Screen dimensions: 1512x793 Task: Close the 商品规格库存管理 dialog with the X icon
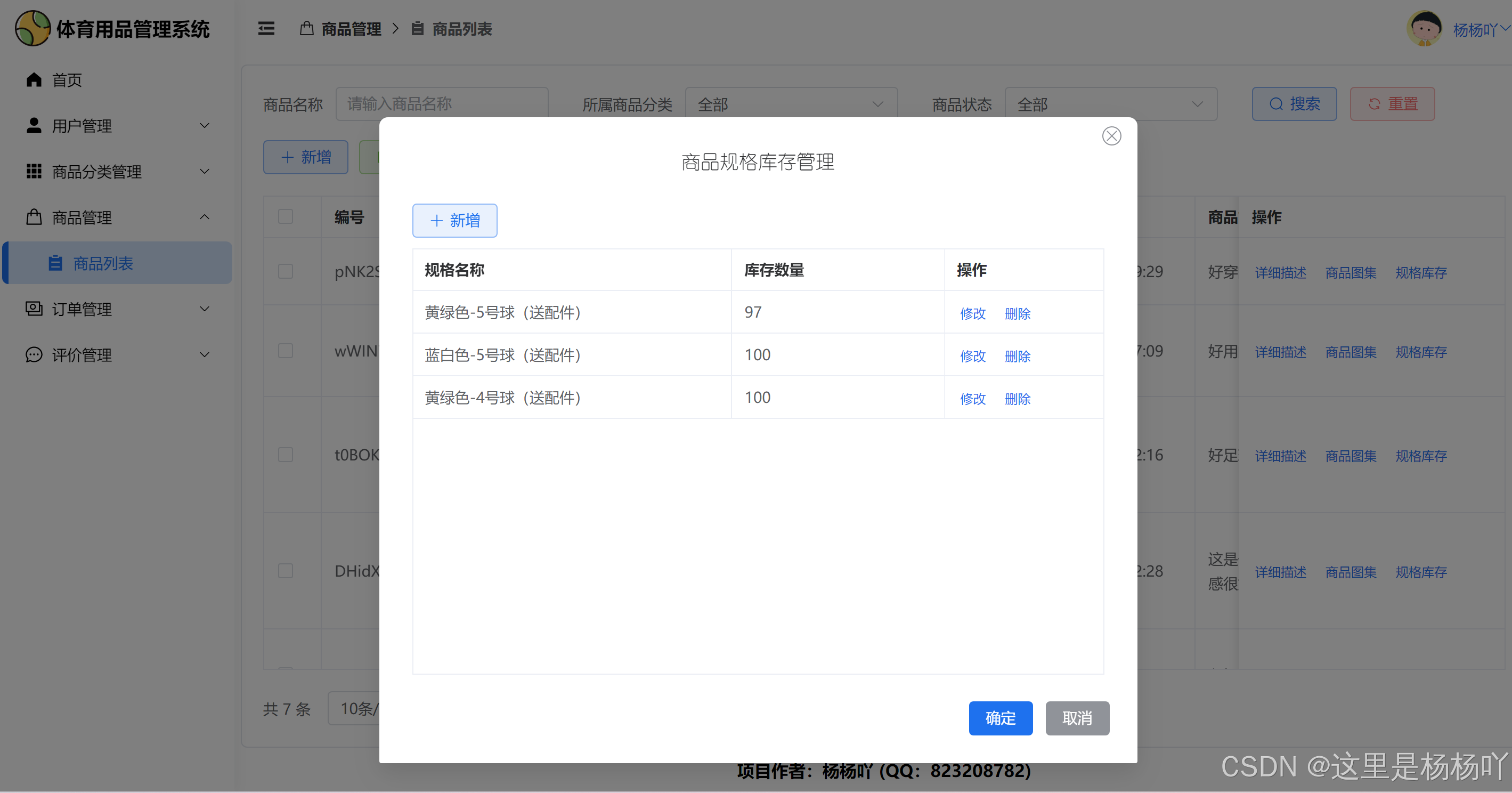pos(1111,136)
